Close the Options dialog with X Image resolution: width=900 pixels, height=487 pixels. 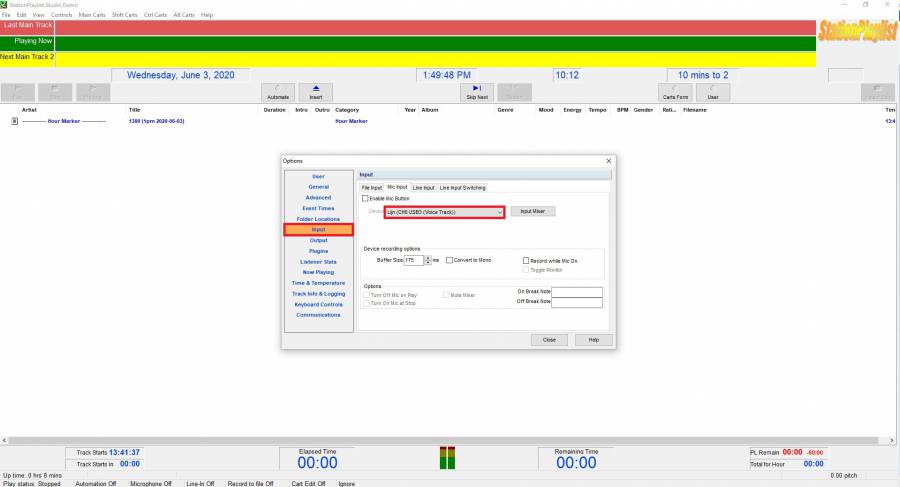pyautogui.click(x=608, y=161)
